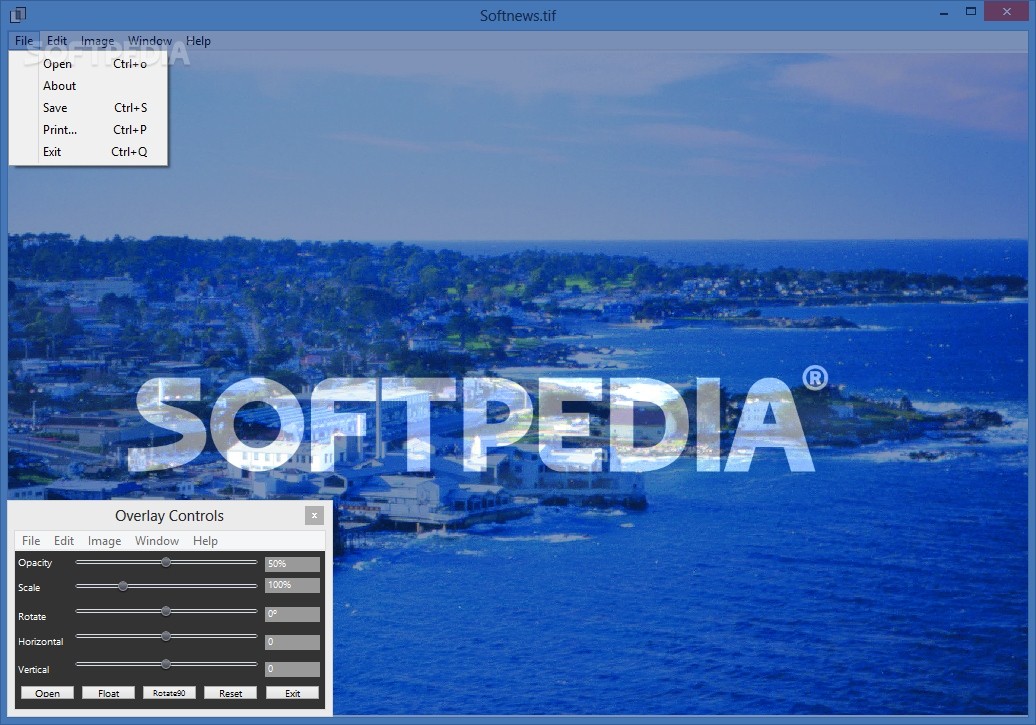The width and height of the screenshot is (1036, 725).
Task: Open Edit menu in Overlay Controls
Action: tap(64, 541)
